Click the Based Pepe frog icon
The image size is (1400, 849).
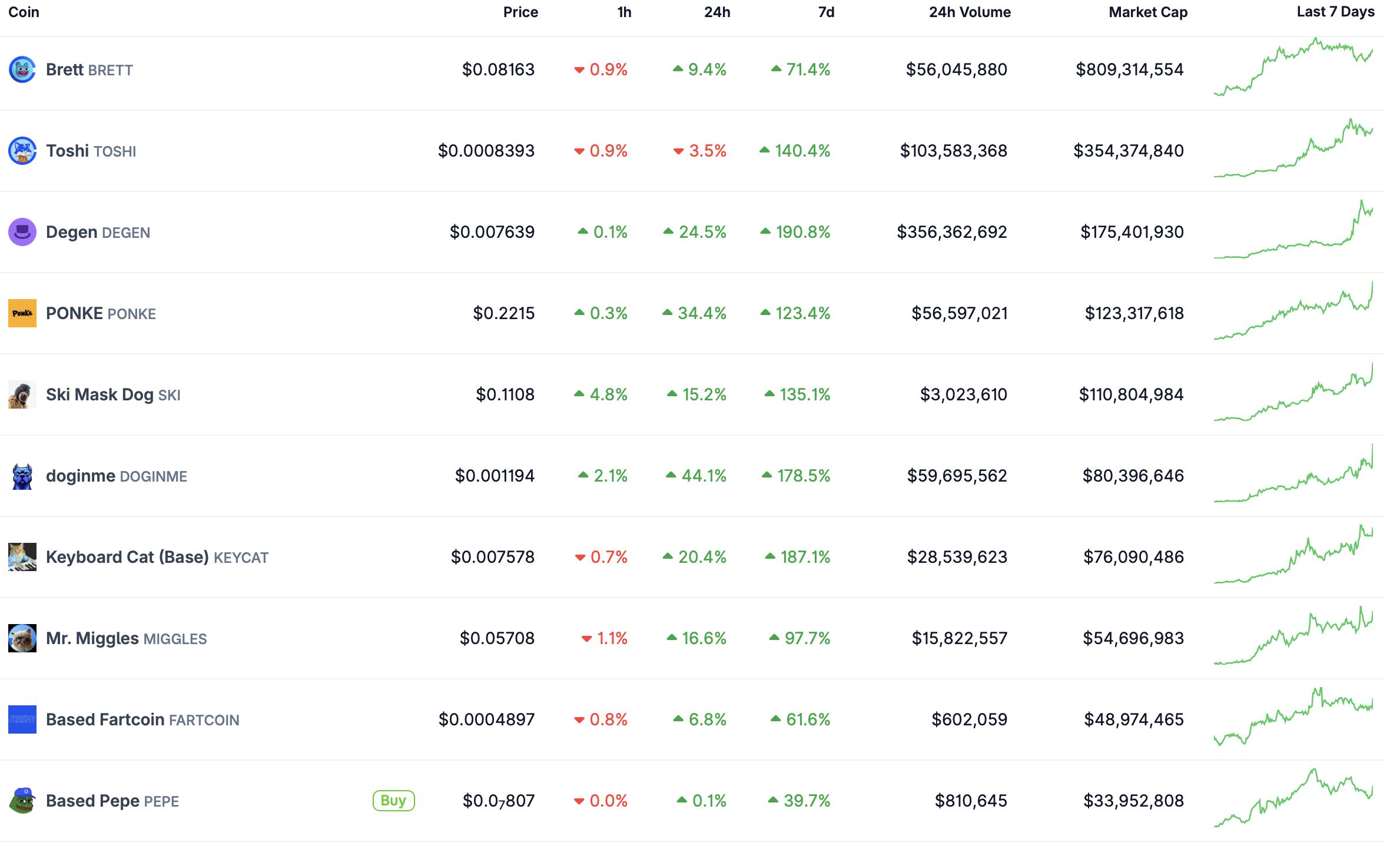click(22, 801)
